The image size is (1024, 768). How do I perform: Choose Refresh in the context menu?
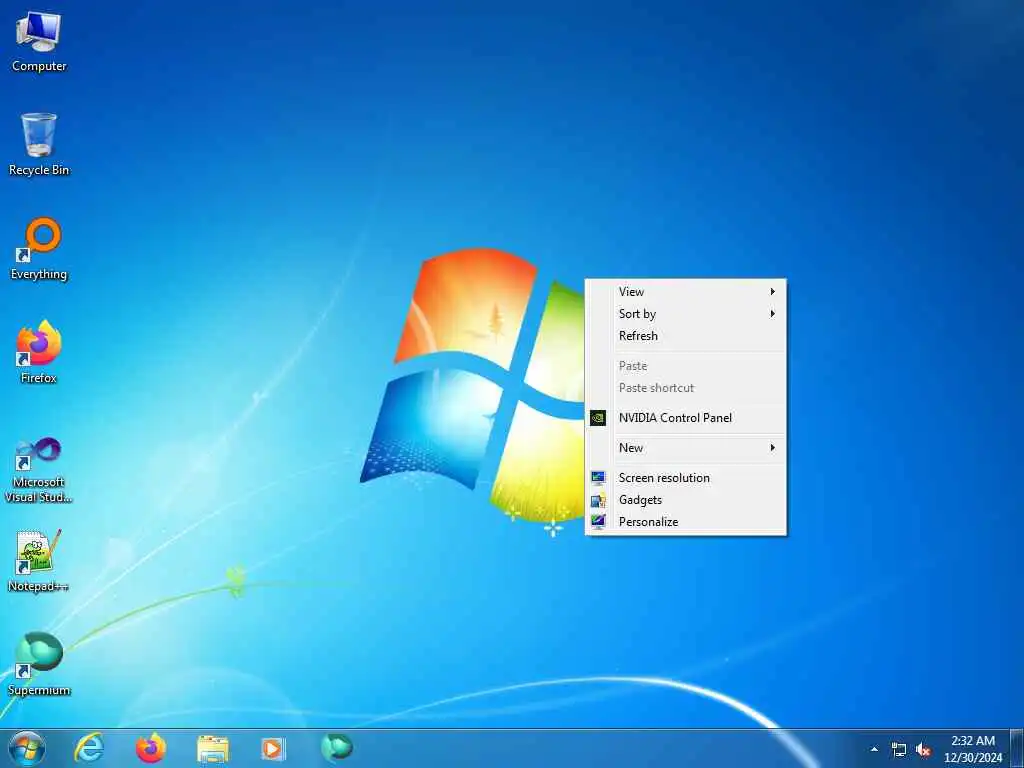tap(685, 336)
